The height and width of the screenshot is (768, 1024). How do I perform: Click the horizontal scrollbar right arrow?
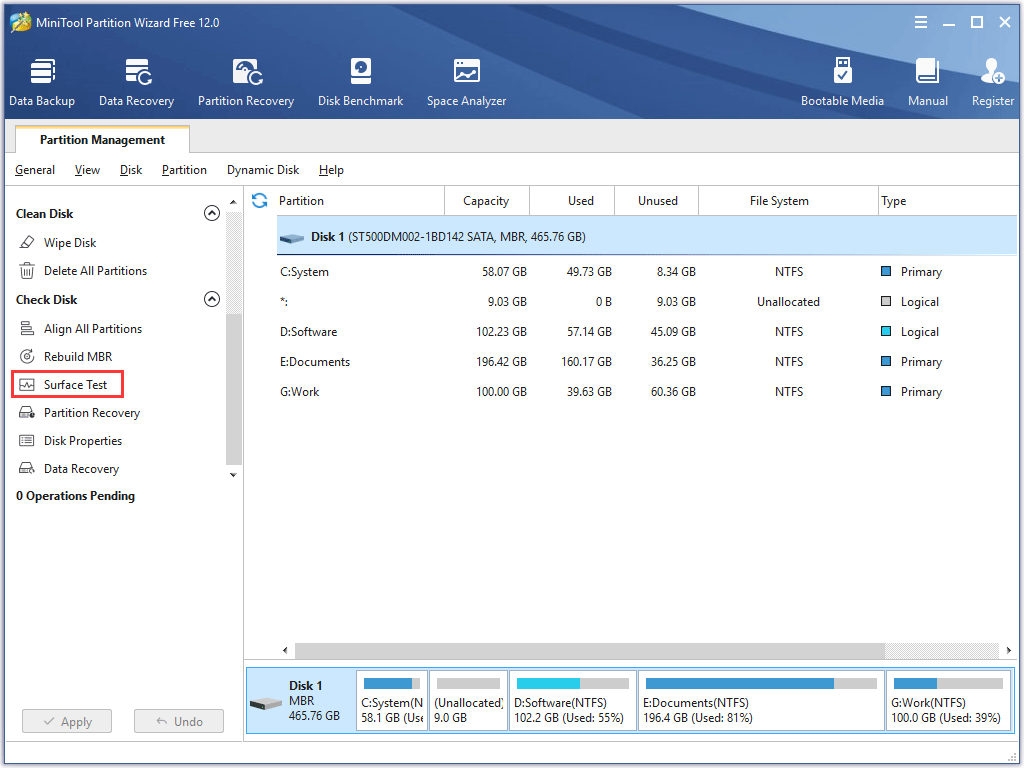click(x=1008, y=651)
